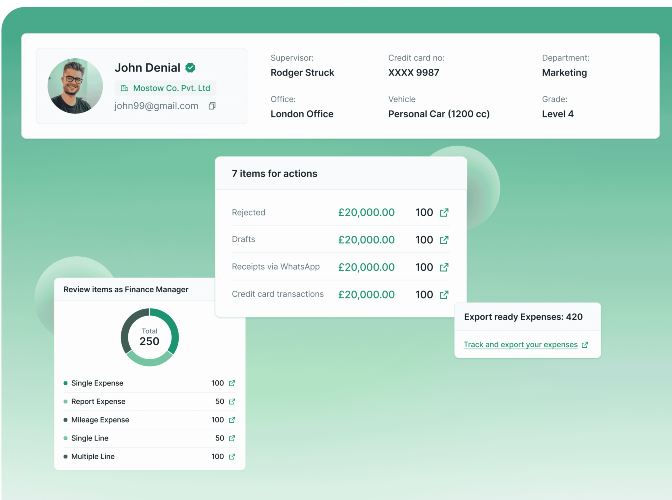Click the Single Line count 50
Screen dimensions: 672x500
220,438
